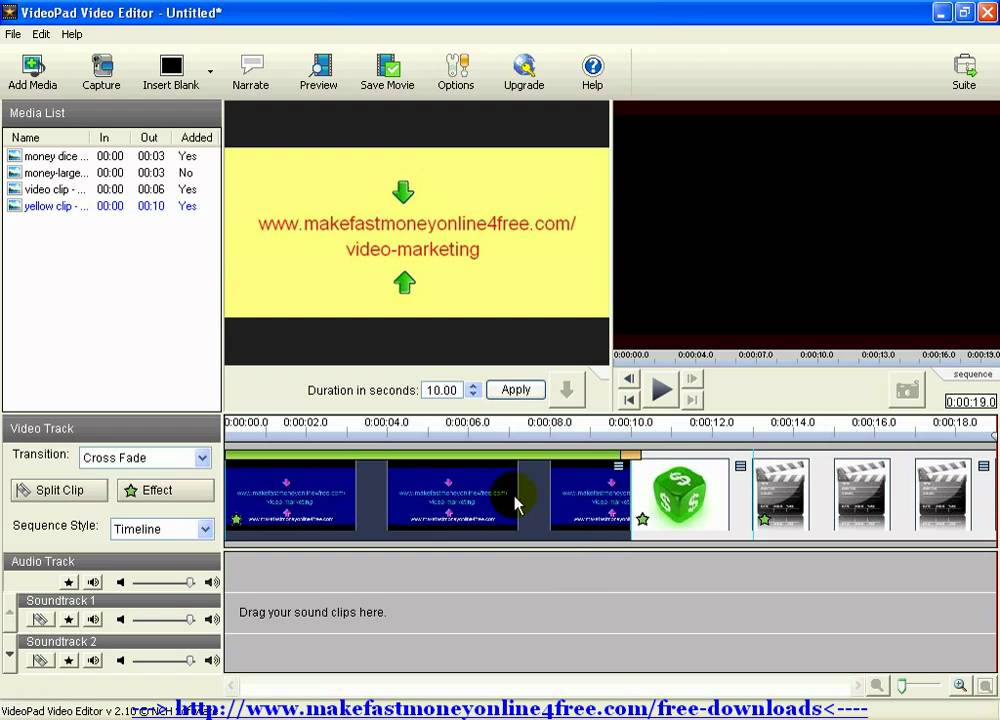Apply the clip duration
The image size is (1000, 720).
pyautogui.click(x=516, y=390)
